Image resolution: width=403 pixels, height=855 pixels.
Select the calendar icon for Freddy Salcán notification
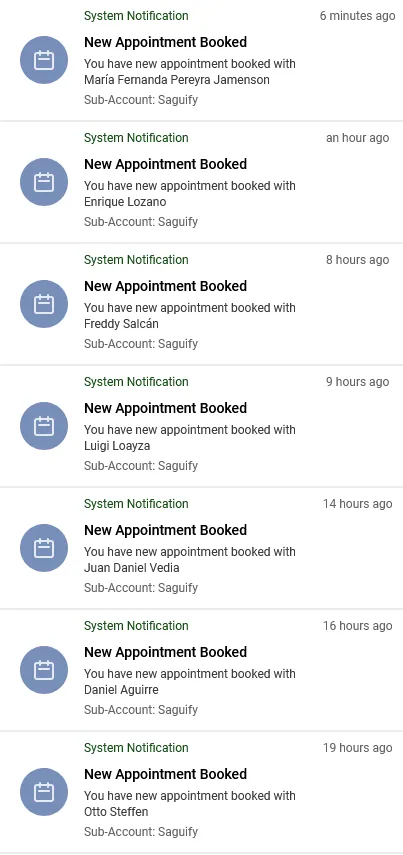tap(44, 304)
